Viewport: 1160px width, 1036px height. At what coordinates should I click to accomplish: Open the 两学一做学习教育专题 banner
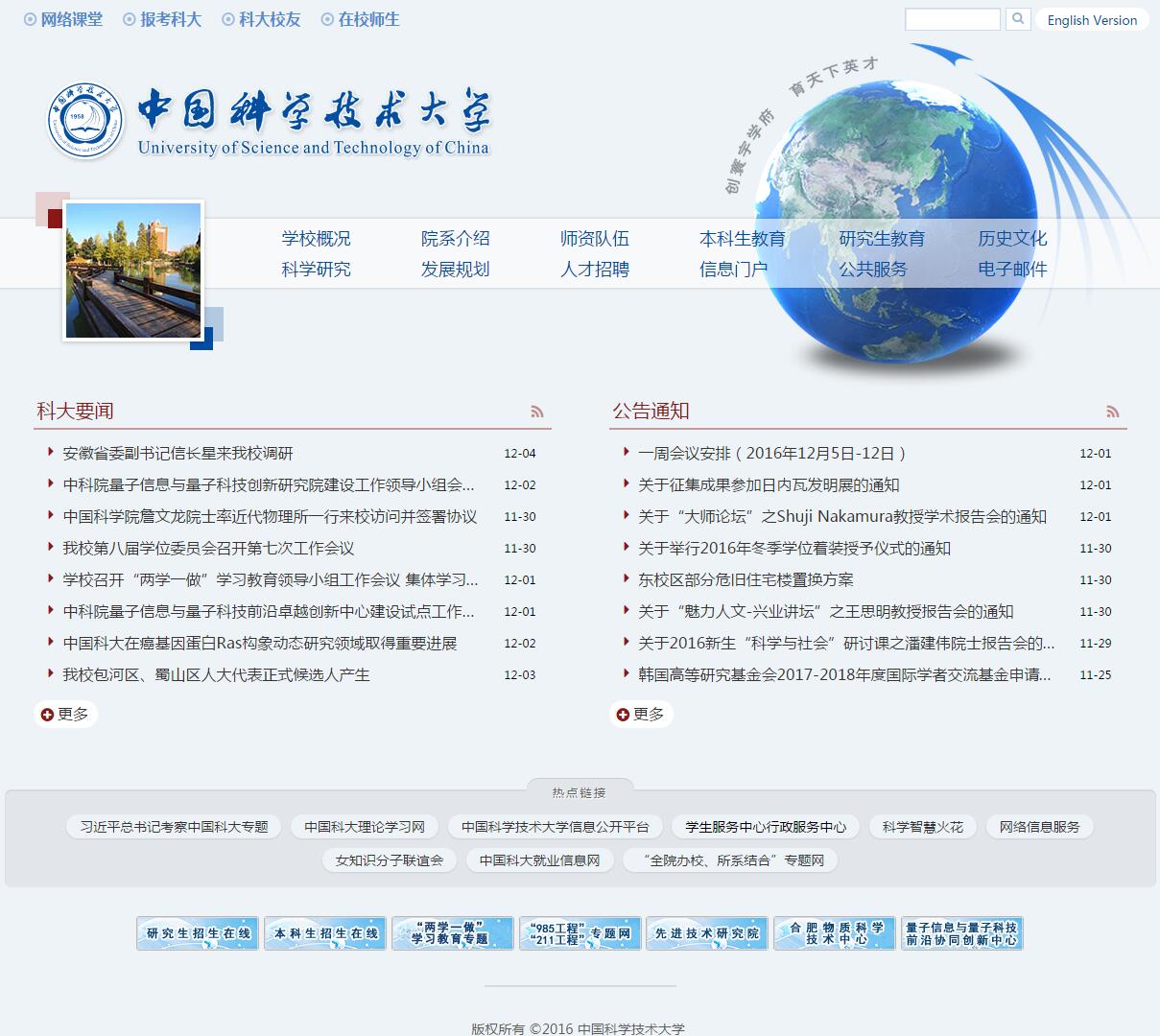click(453, 933)
